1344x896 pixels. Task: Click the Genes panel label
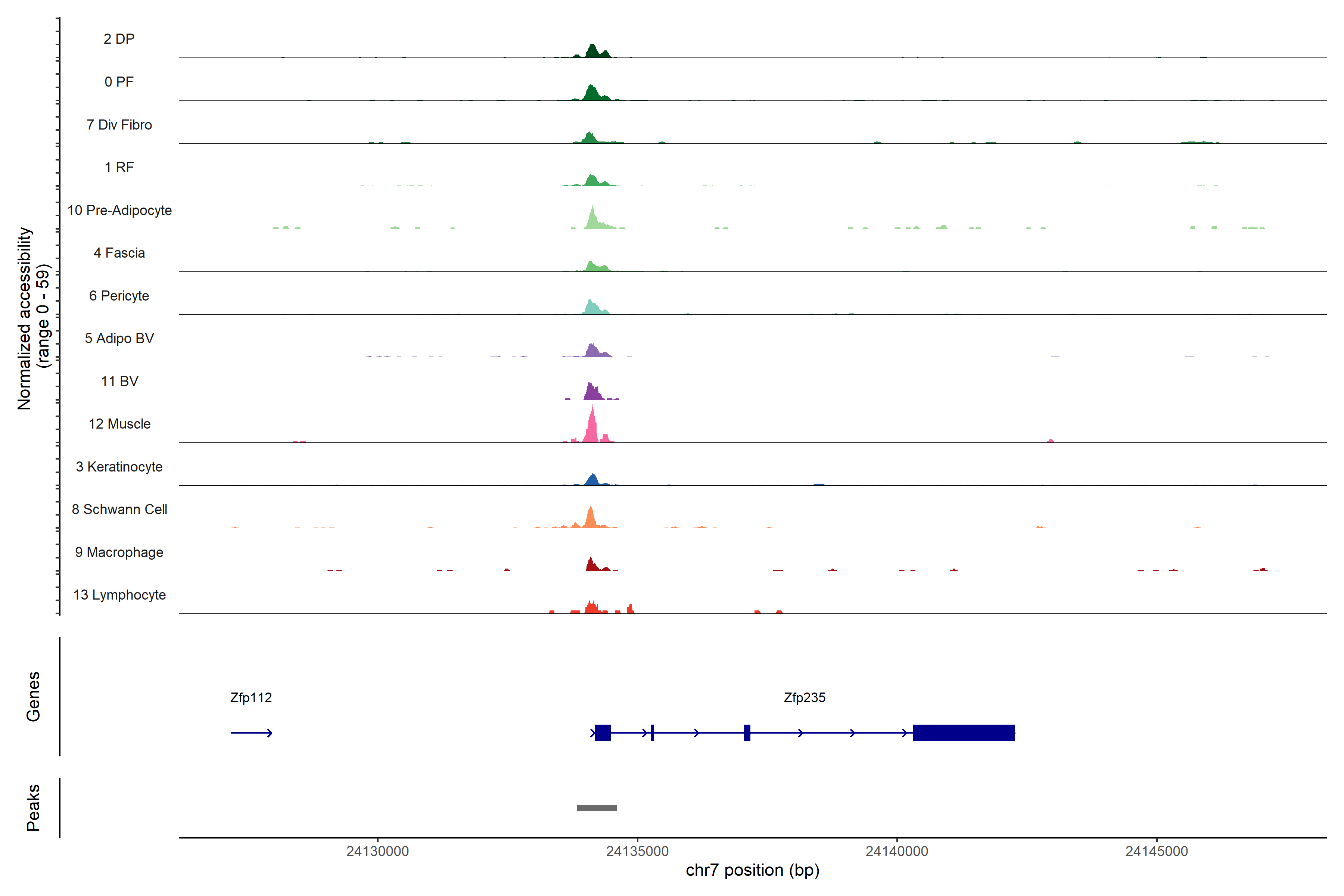pos(33,697)
